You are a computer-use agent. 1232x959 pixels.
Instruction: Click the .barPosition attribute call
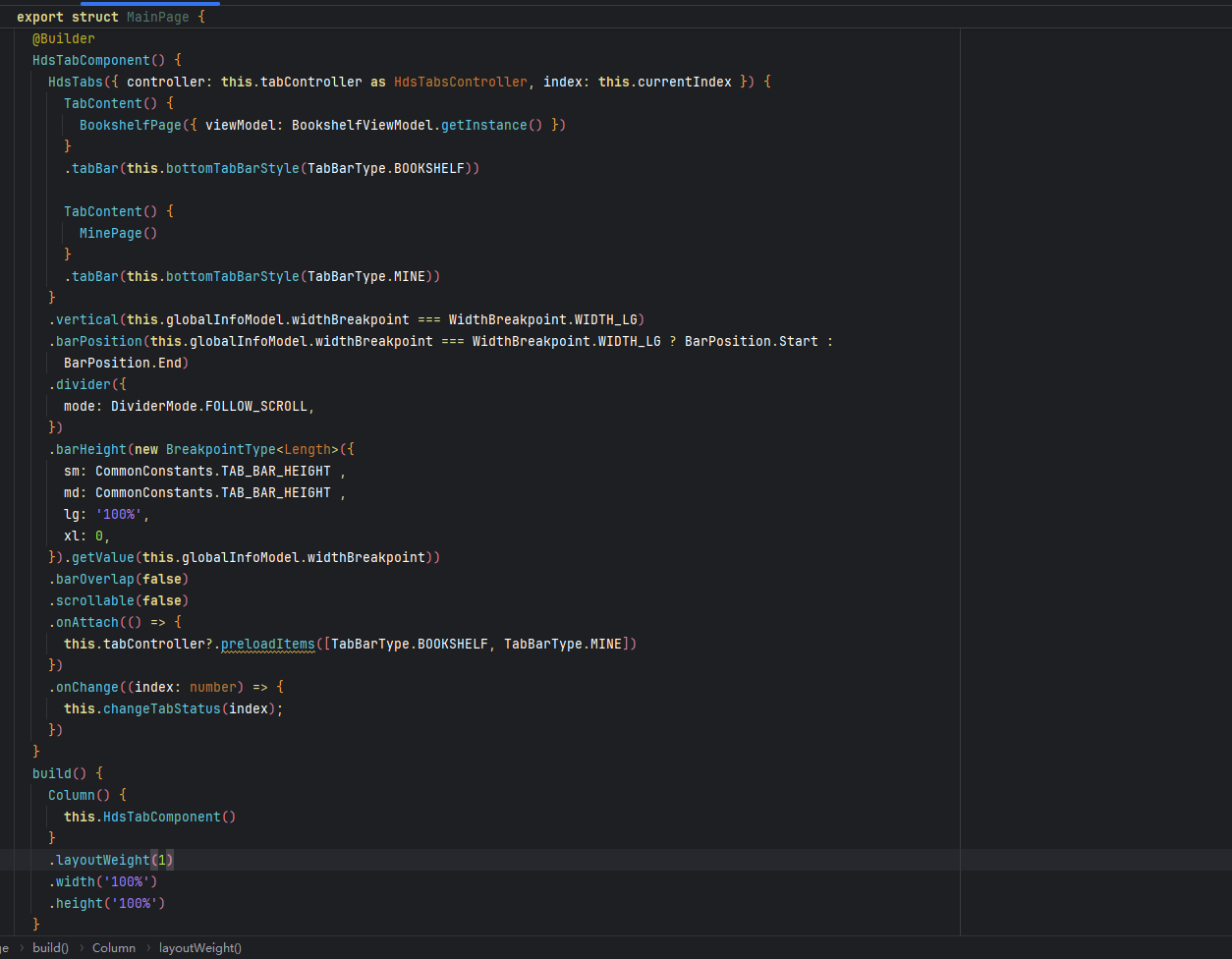(95, 341)
